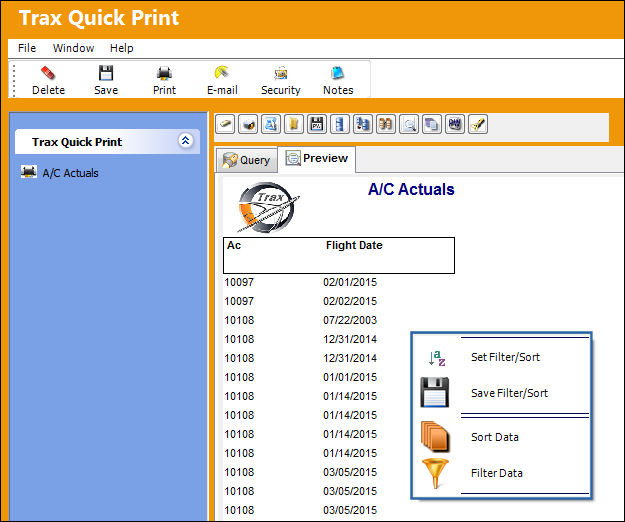
Task: Click the A/C Actuals report title
Action: click(411, 189)
